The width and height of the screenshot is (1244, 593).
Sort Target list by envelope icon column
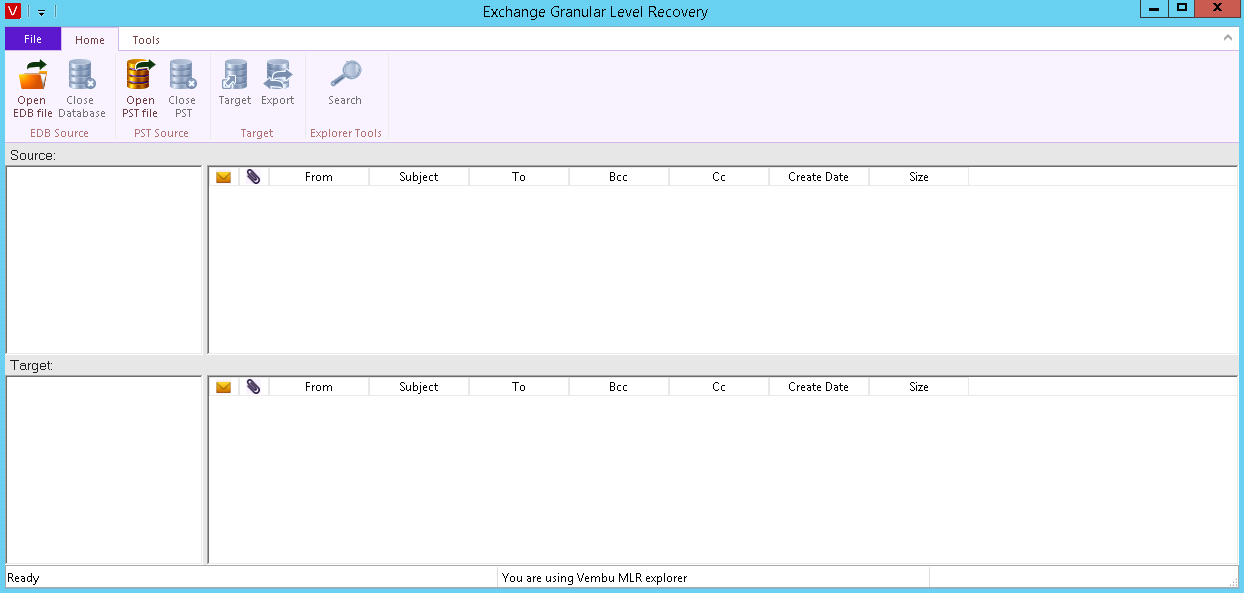(x=224, y=387)
